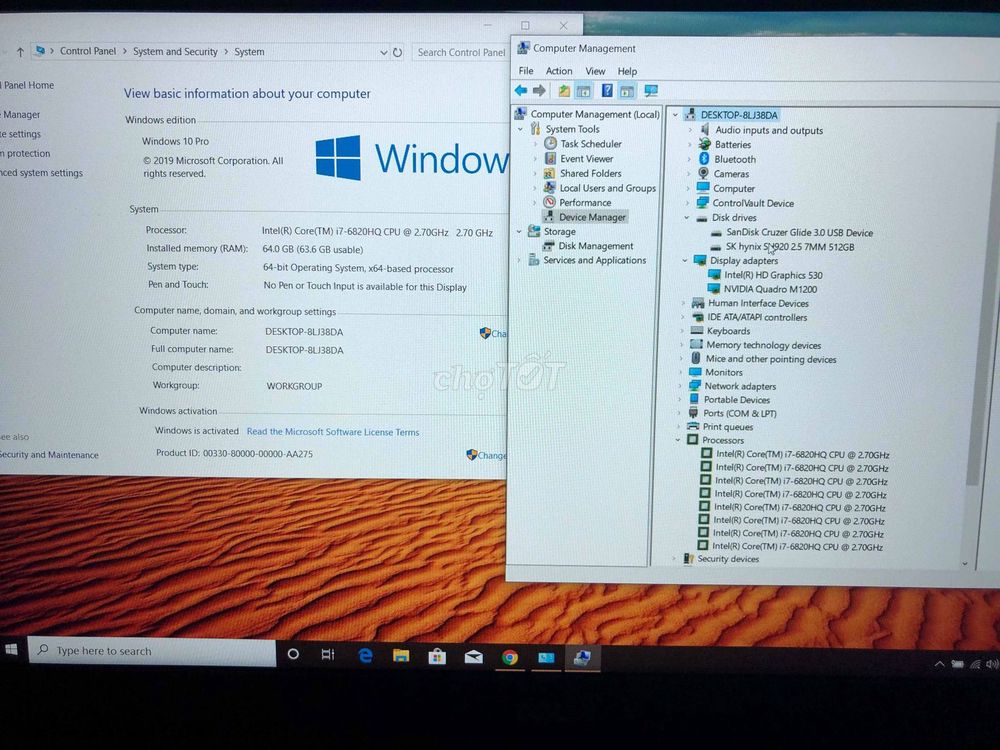The width and height of the screenshot is (1000, 750).
Task: Click the Performance icon in System Tools
Action: pyautogui.click(x=549, y=202)
